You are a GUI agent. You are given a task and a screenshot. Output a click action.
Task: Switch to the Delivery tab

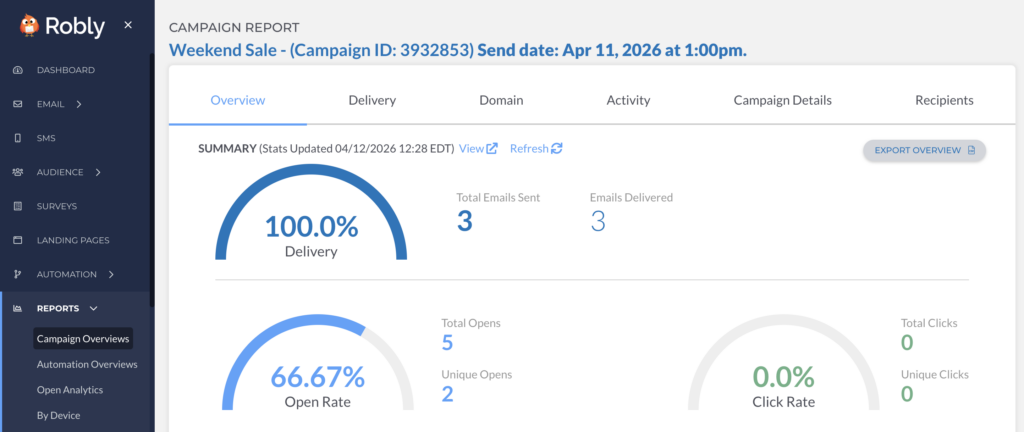pyautogui.click(x=372, y=100)
